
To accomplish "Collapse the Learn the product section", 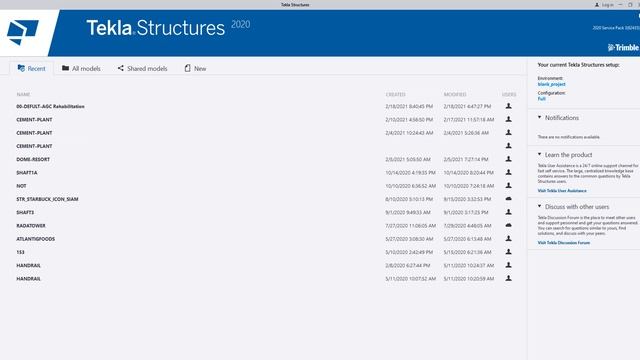I will click(x=539, y=155).
